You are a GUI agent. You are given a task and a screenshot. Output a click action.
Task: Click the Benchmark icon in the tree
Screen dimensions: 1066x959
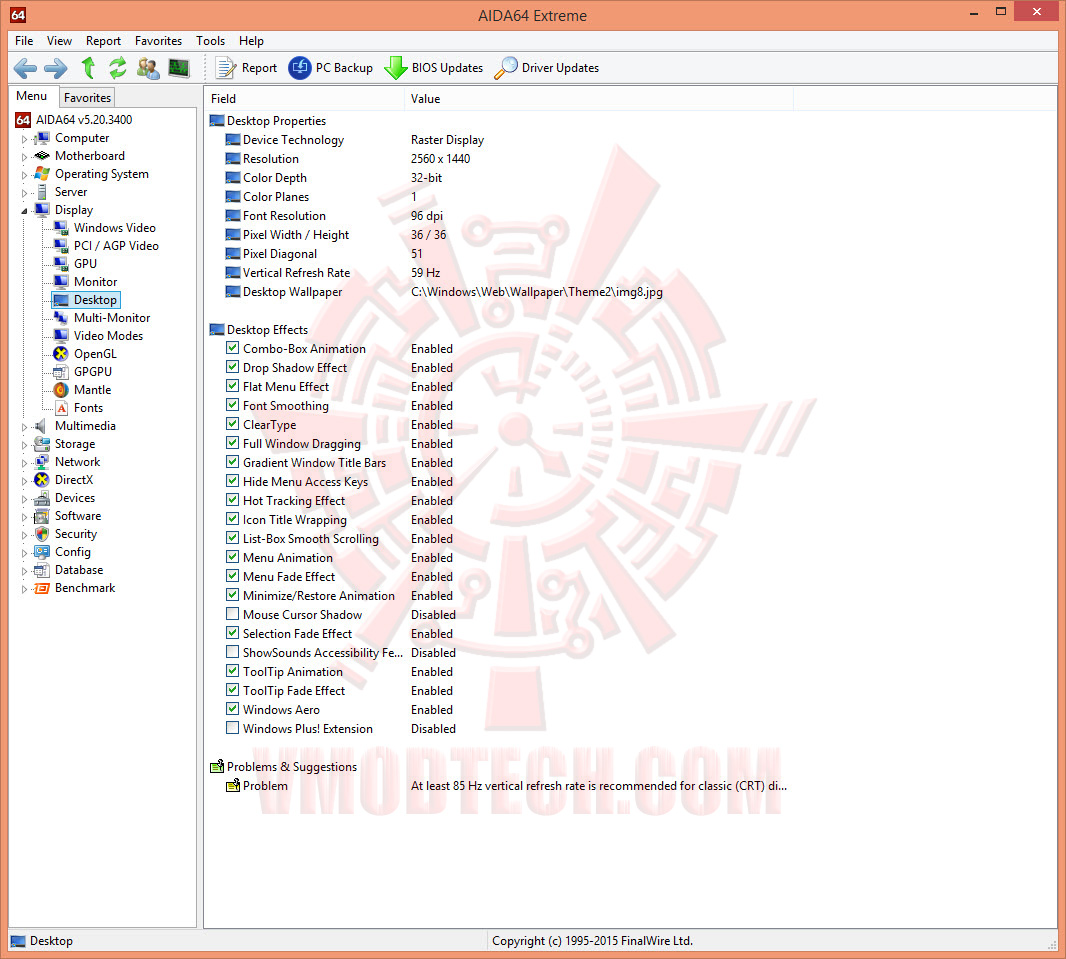click(42, 588)
